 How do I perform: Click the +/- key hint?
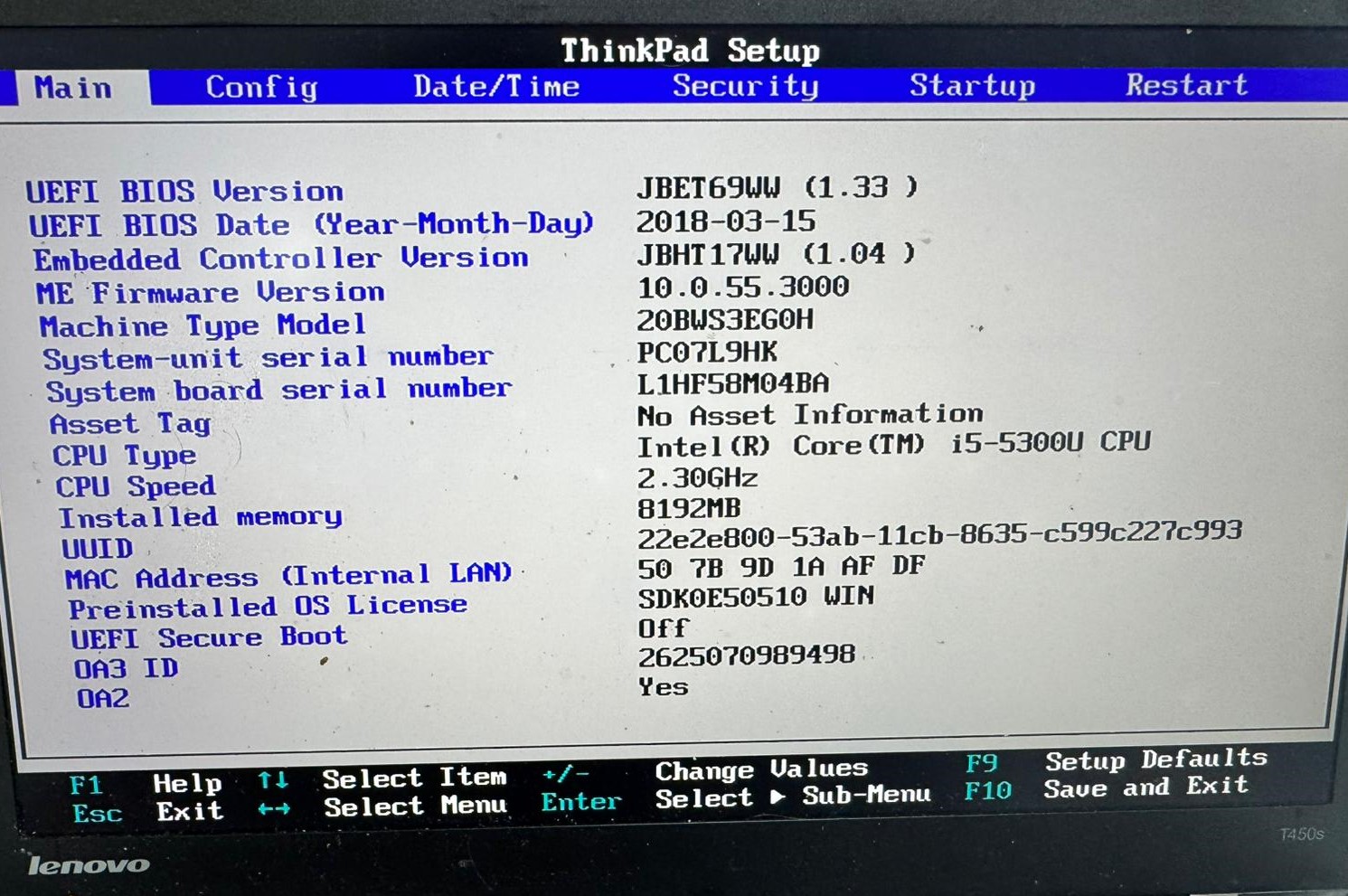tap(566, 775)
